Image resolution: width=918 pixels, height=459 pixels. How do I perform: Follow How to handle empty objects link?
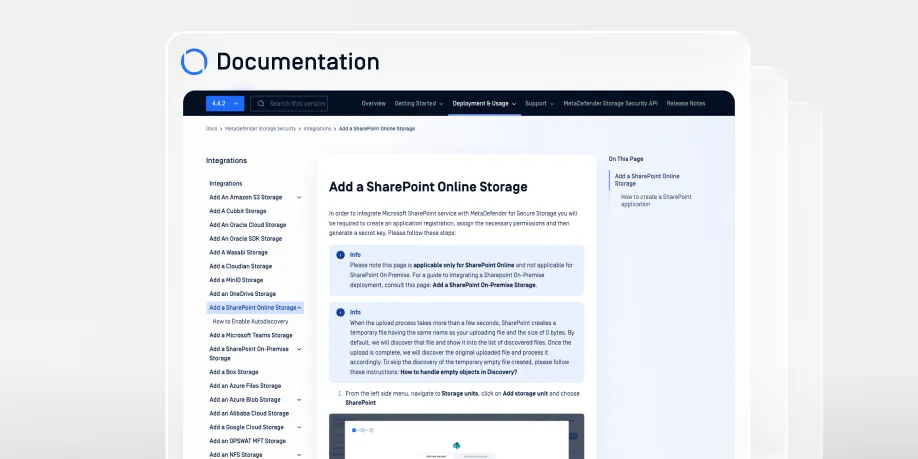pos(458,372)
